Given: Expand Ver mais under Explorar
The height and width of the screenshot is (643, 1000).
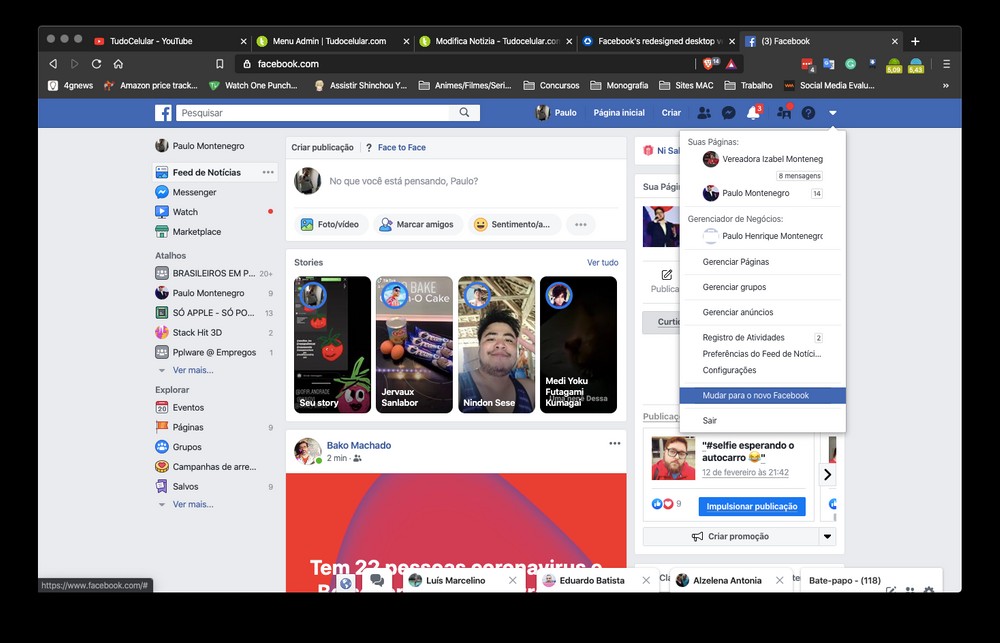Looking at the screenshot, I should (193, 504).
